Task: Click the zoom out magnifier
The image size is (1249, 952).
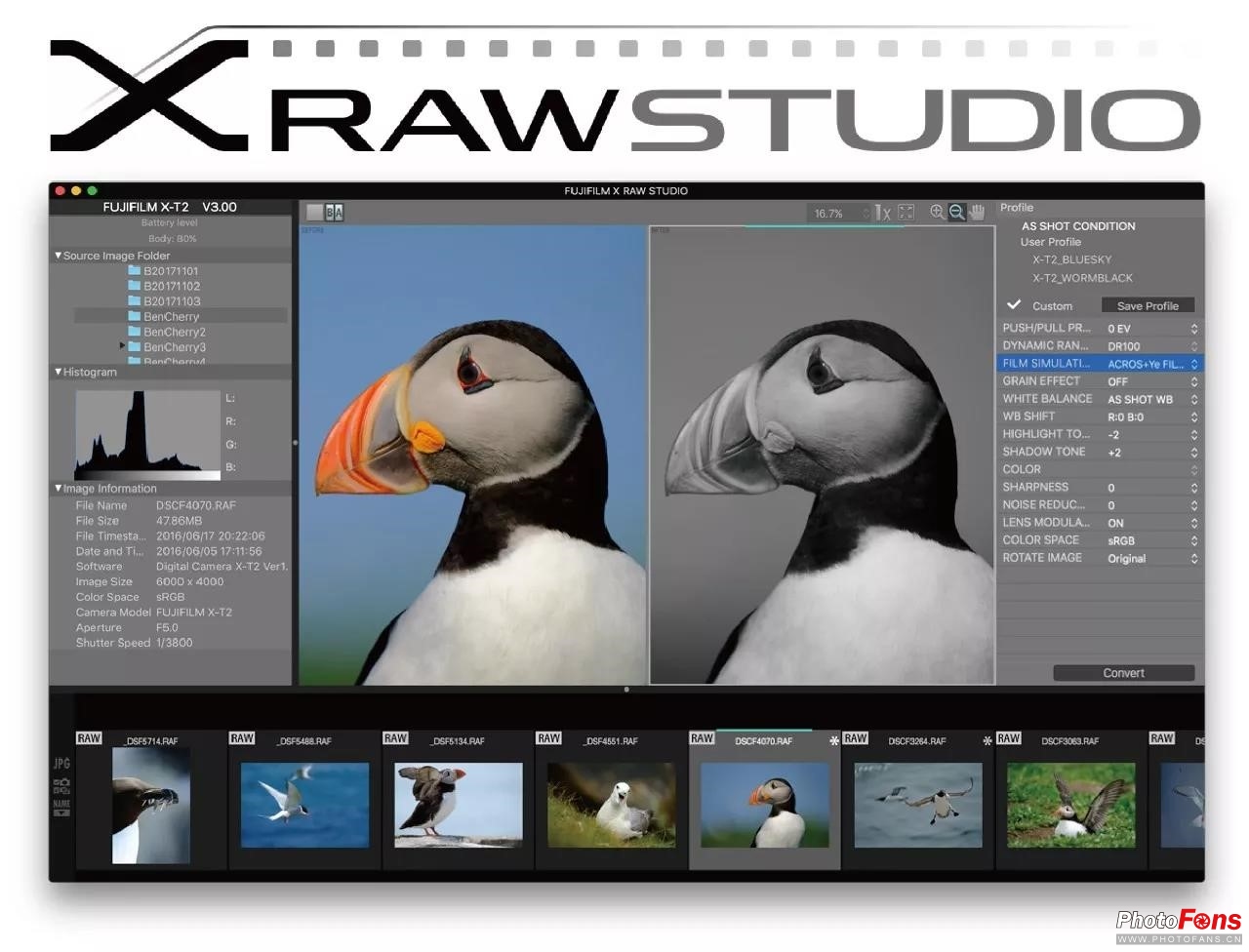Action: [956, 212]
